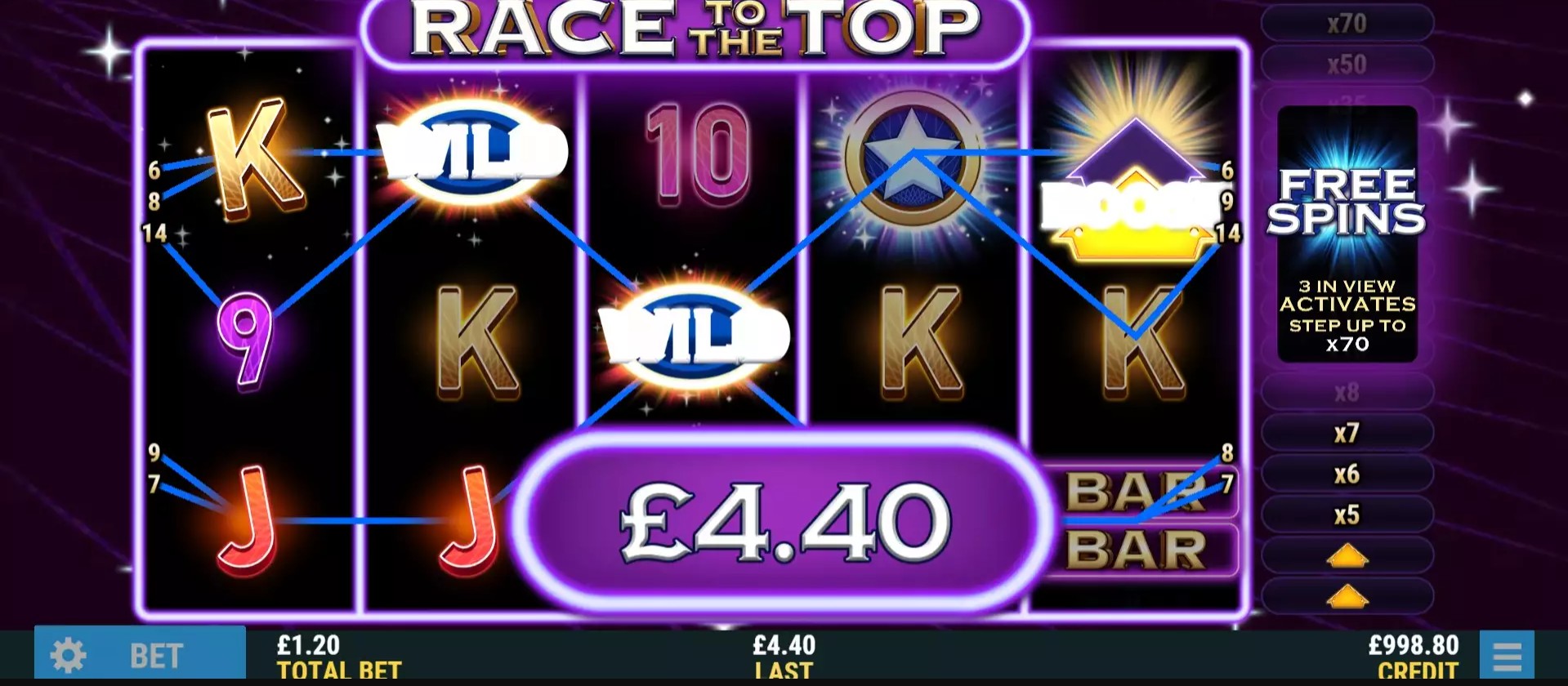Image resolution: width=1568 pixels, height=686 pixels.
Task: Click the purple 9 symbol
Action: coord(244,338)
